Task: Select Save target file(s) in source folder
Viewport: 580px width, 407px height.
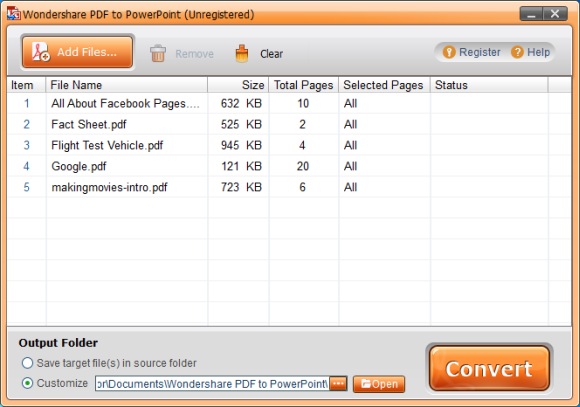Action: point(27,363)
